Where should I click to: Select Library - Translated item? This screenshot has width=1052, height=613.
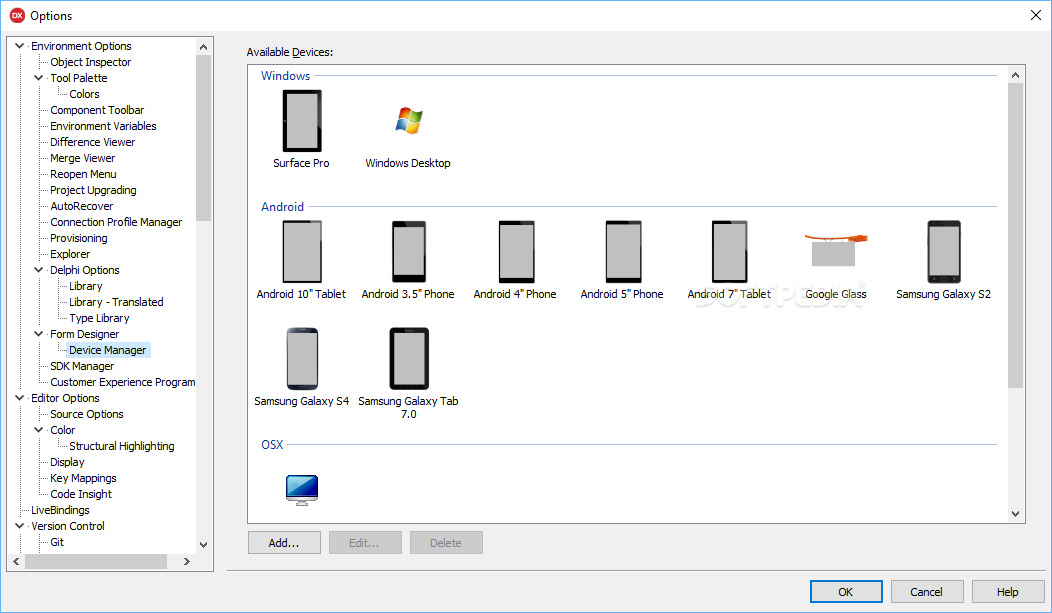[116, 302]
